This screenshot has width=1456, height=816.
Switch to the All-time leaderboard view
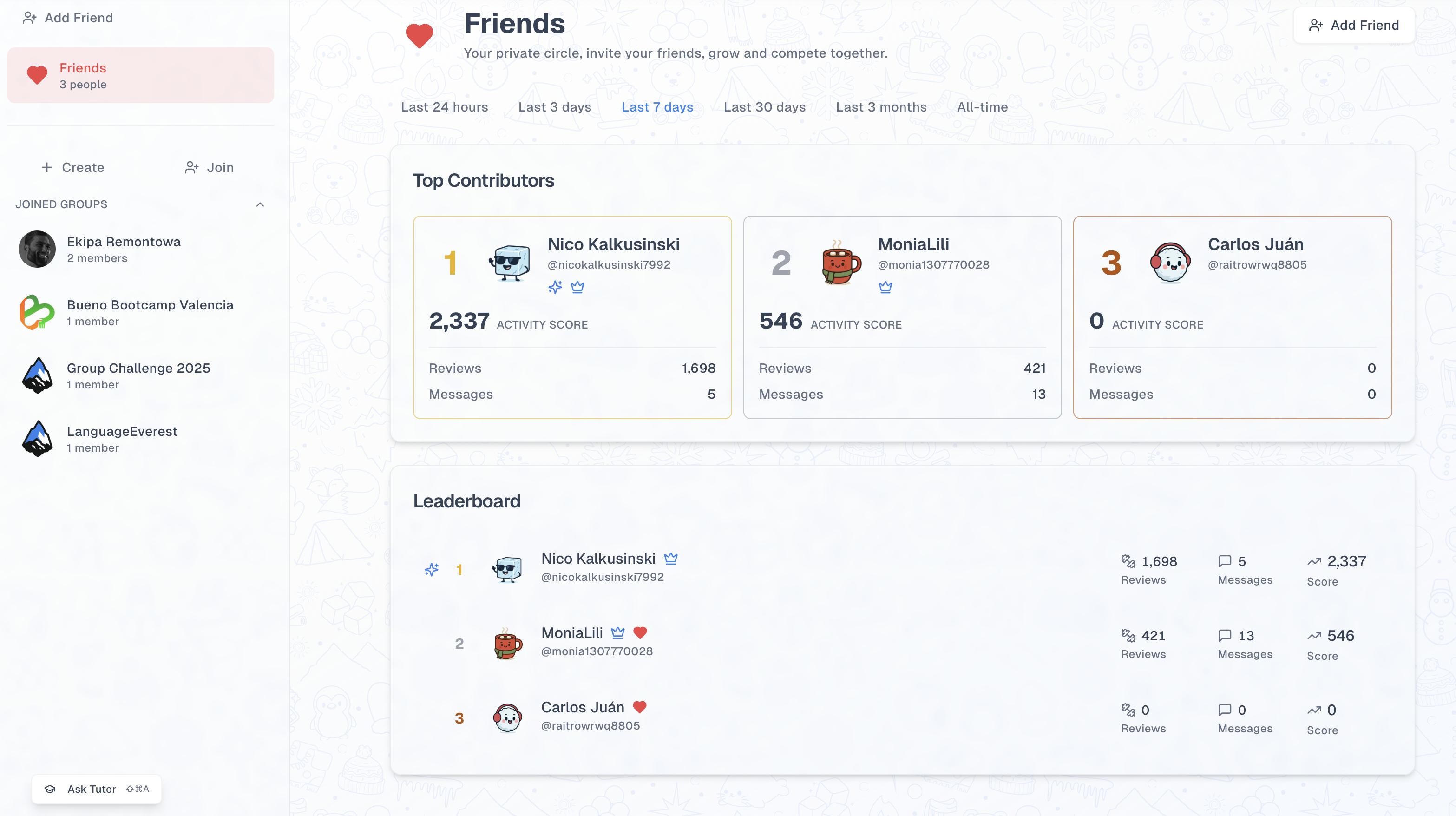click(x=982, y=107)
